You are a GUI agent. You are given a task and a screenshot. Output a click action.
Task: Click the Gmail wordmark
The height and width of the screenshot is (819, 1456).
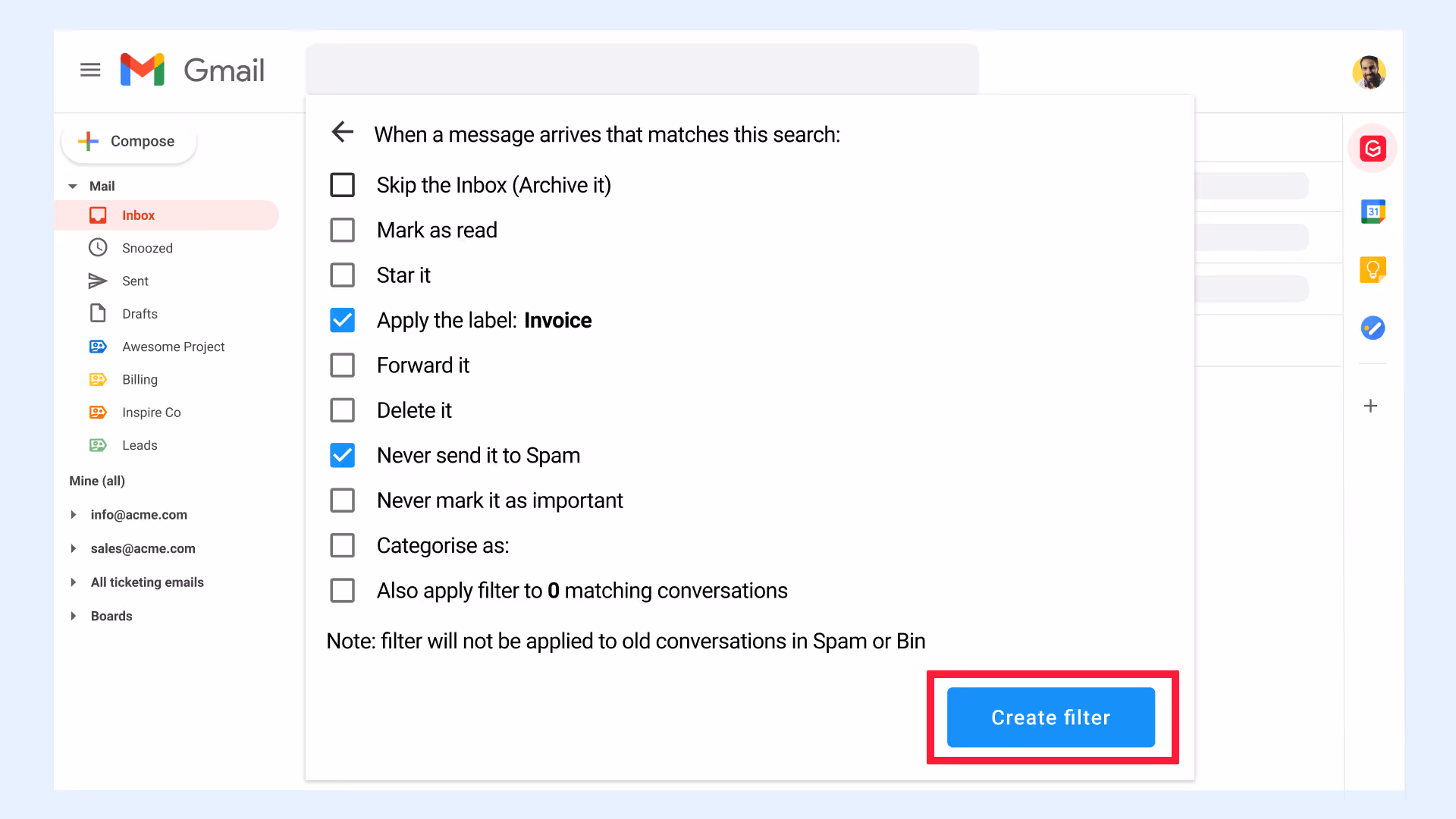click(x=224, y=71)
